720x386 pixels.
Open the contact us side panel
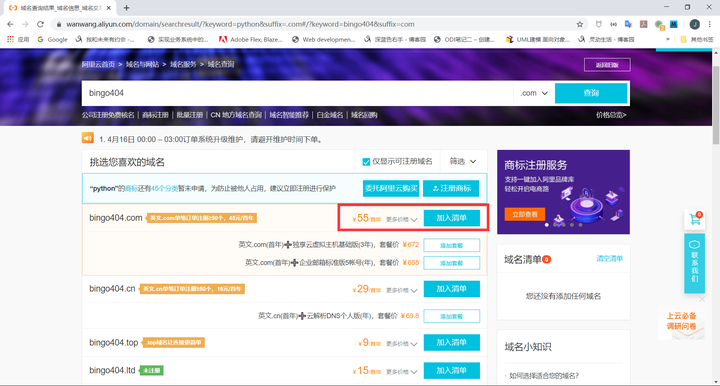[x=694, y=263]
